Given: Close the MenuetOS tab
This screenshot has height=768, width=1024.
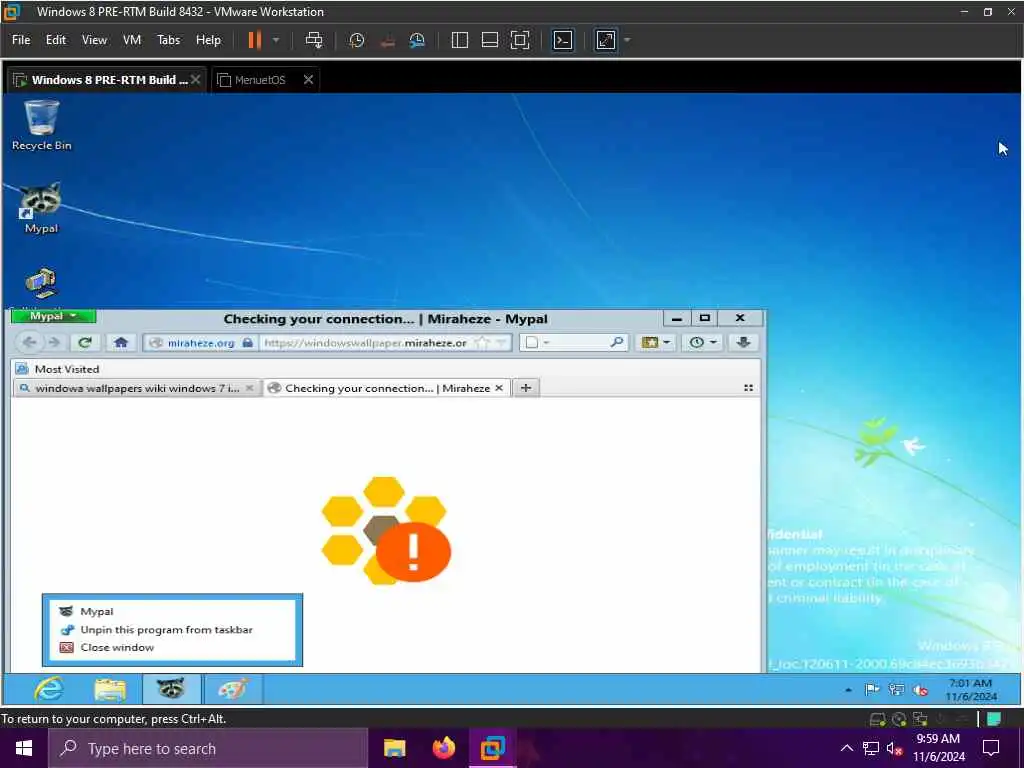Looking at the screenshot, I should tap(308, 80).
